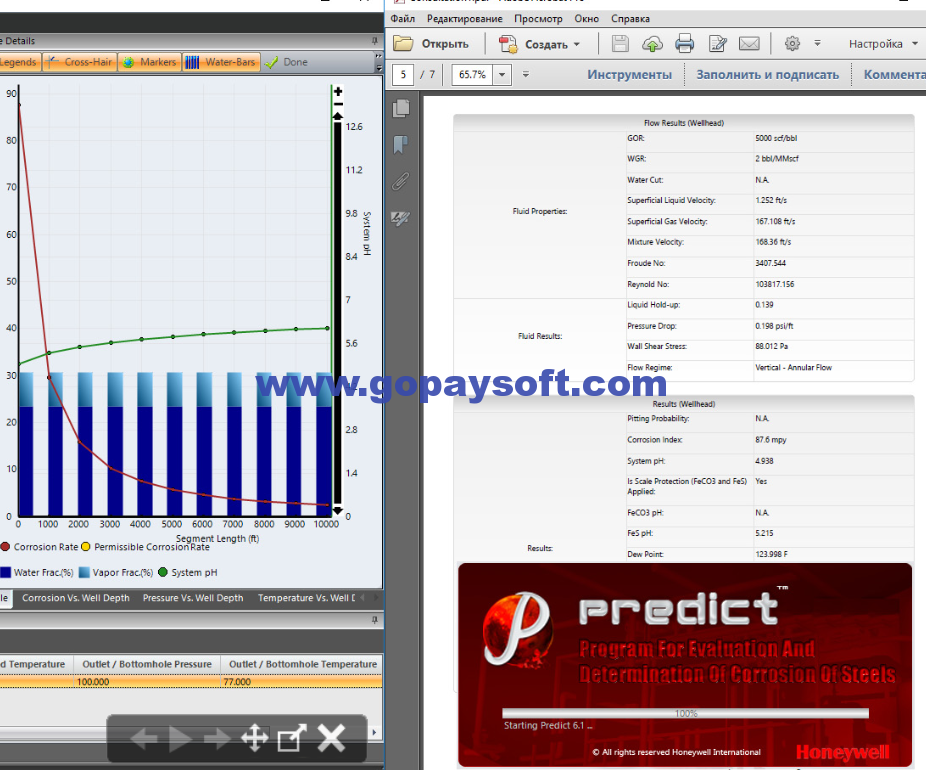The image size is (926, 770).
Task: Click the Outlet / Bottomhole Temperature column header
Action: point(302,664)
